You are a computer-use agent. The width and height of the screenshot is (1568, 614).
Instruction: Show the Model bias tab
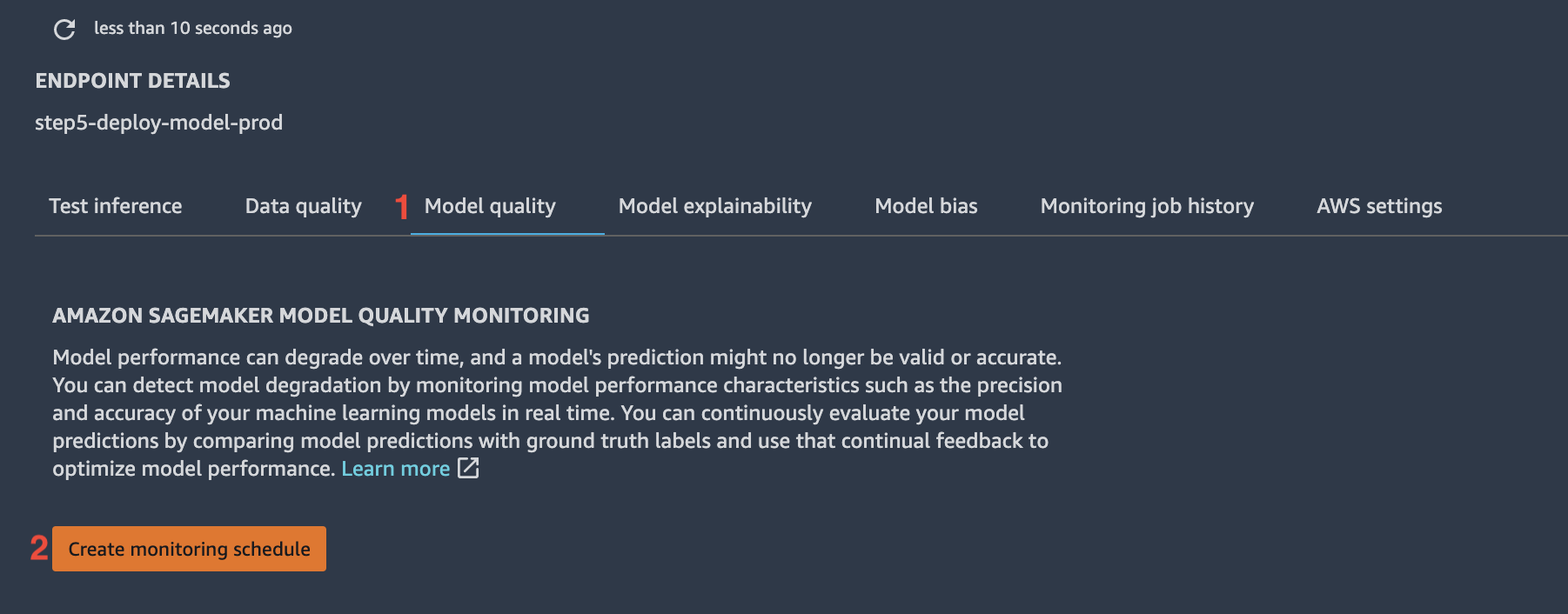(x=926, y=206)
